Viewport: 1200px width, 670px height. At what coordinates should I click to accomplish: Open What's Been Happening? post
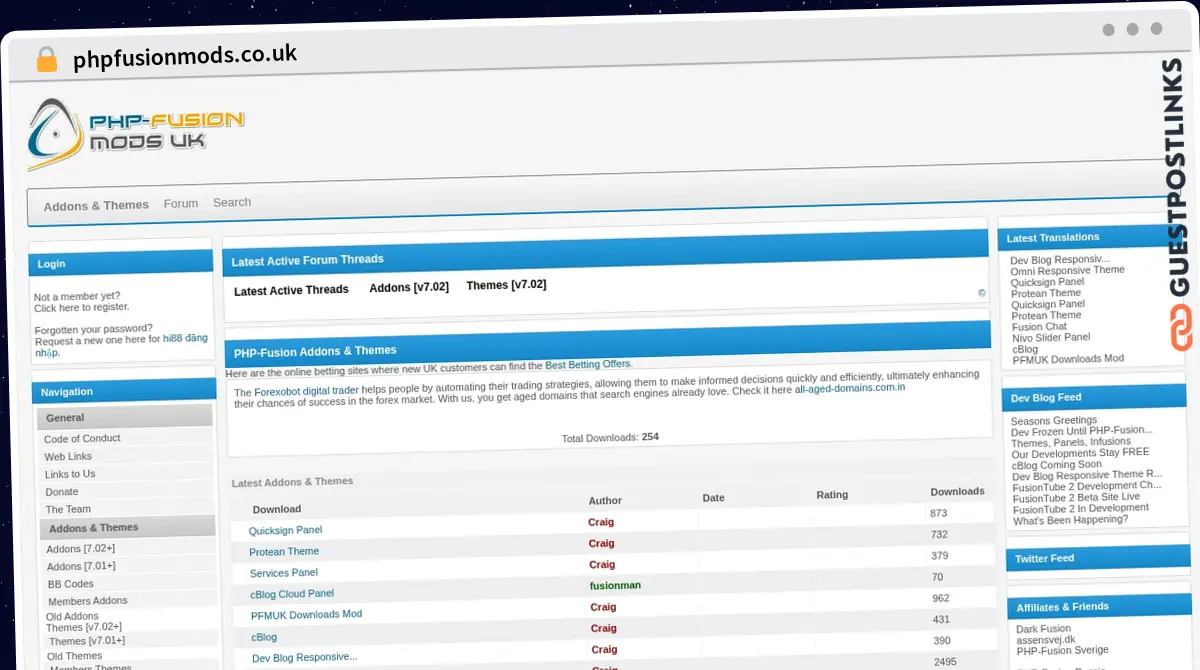point(1071,520)
